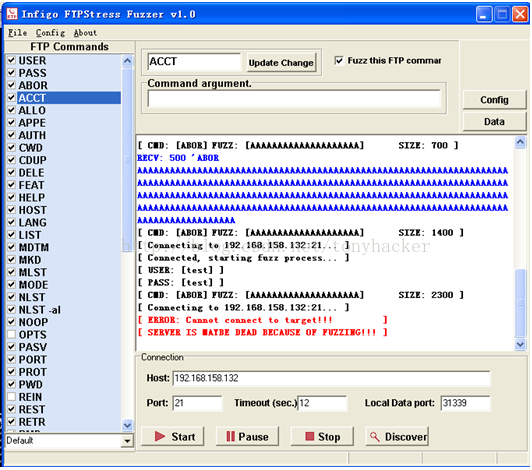Toggle the LIST command checkbox
The image size is (532, 470).
click(12, 235)
